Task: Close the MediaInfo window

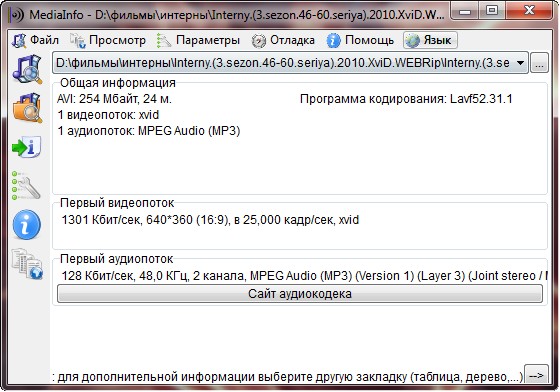Action: click(x=529, y=11)
